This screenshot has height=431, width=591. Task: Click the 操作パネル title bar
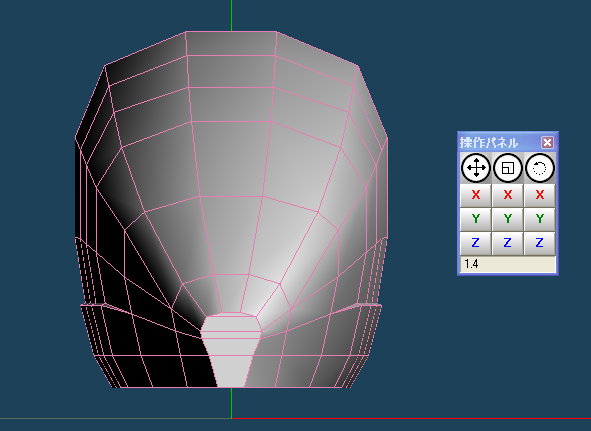tap(500, 143)
